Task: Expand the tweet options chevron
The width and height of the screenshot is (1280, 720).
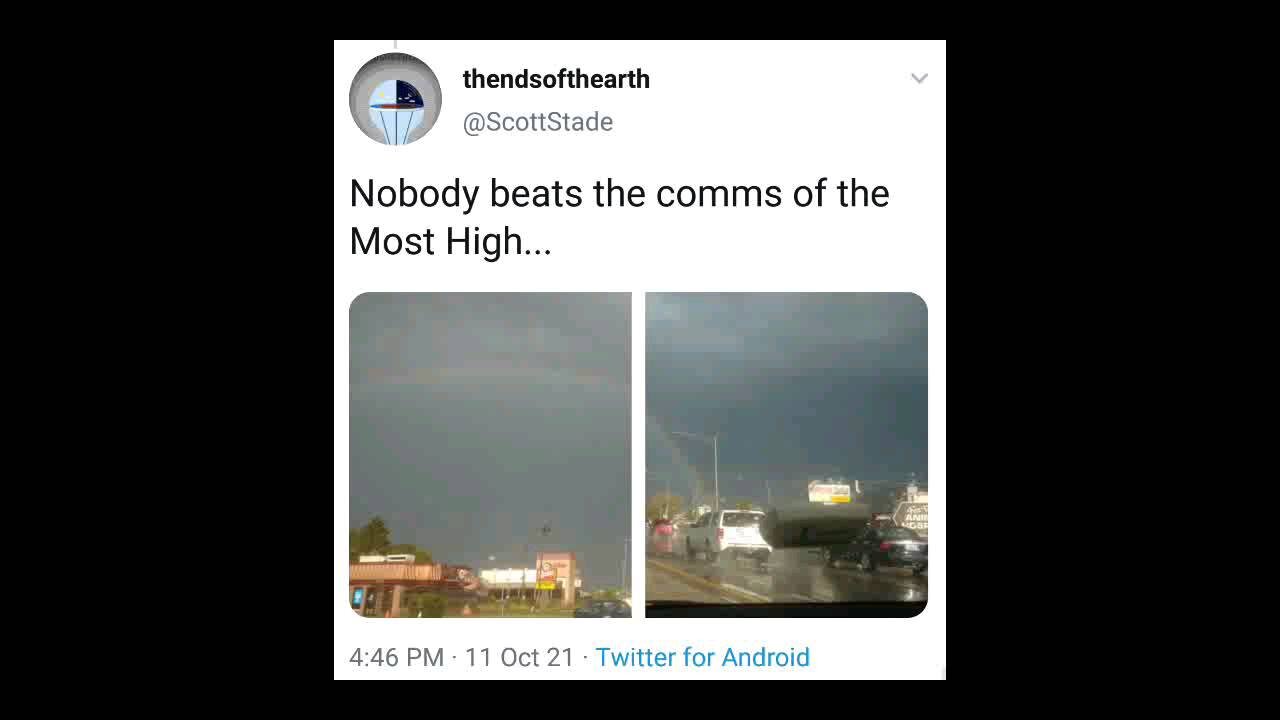Action: pyautogui.click(x=919, y=78)
